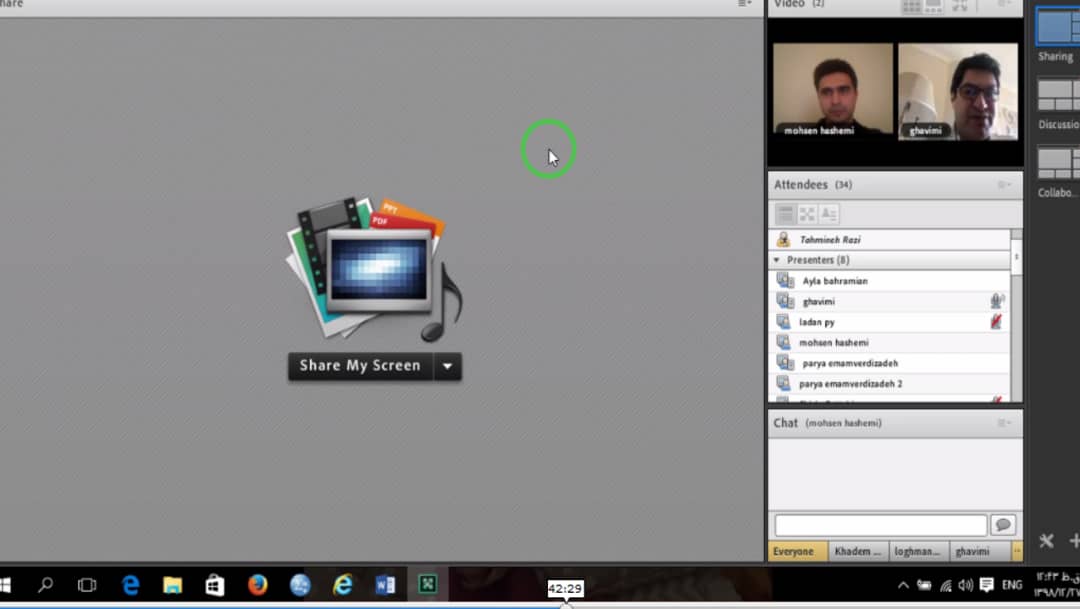This screenshot has width=1080, height=609.
Task: Open the Share My Screen dropdown arrow
Action: tap(447, 366)
